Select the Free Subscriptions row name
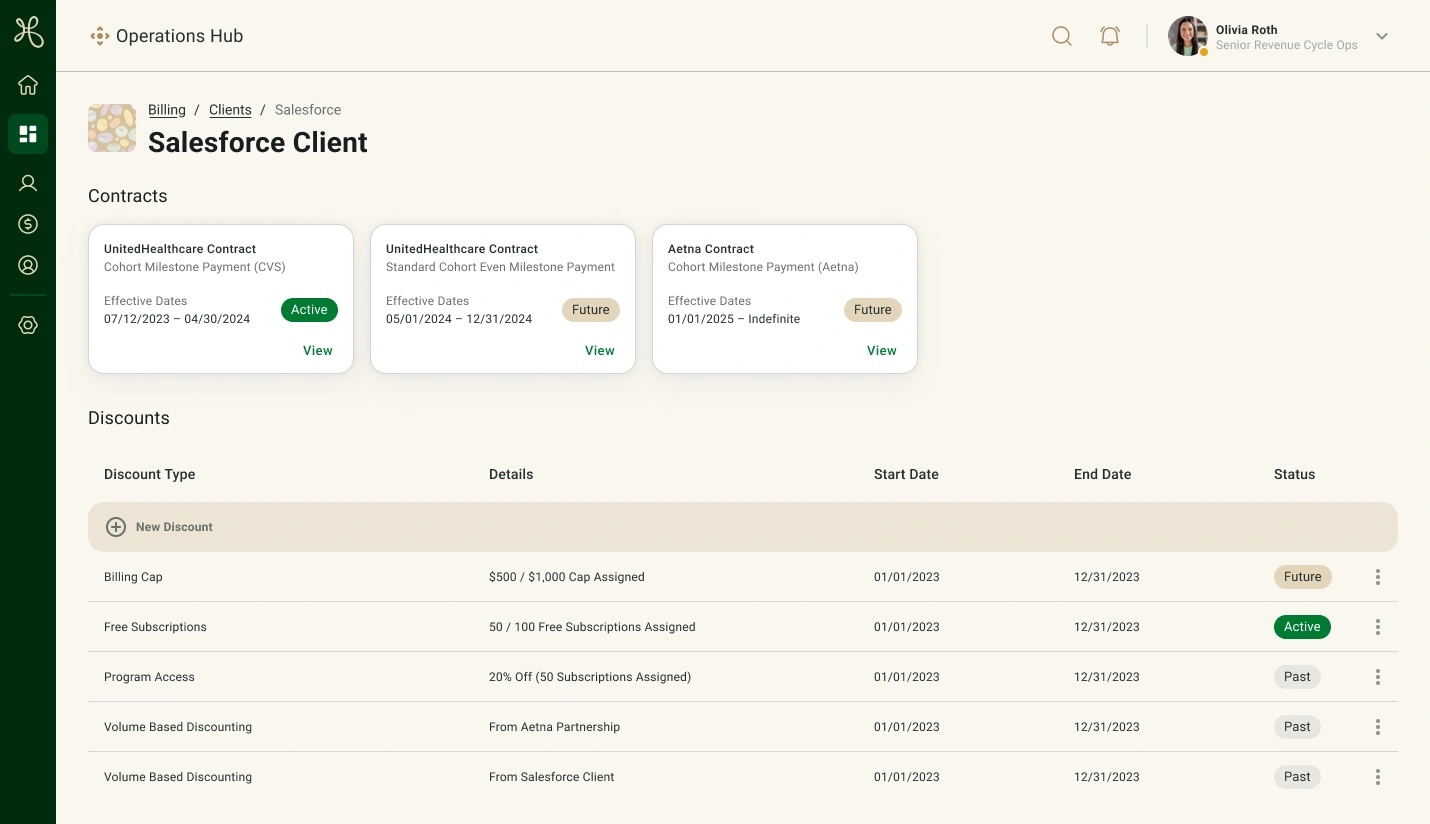1430x824 pixels. point(155,627)
